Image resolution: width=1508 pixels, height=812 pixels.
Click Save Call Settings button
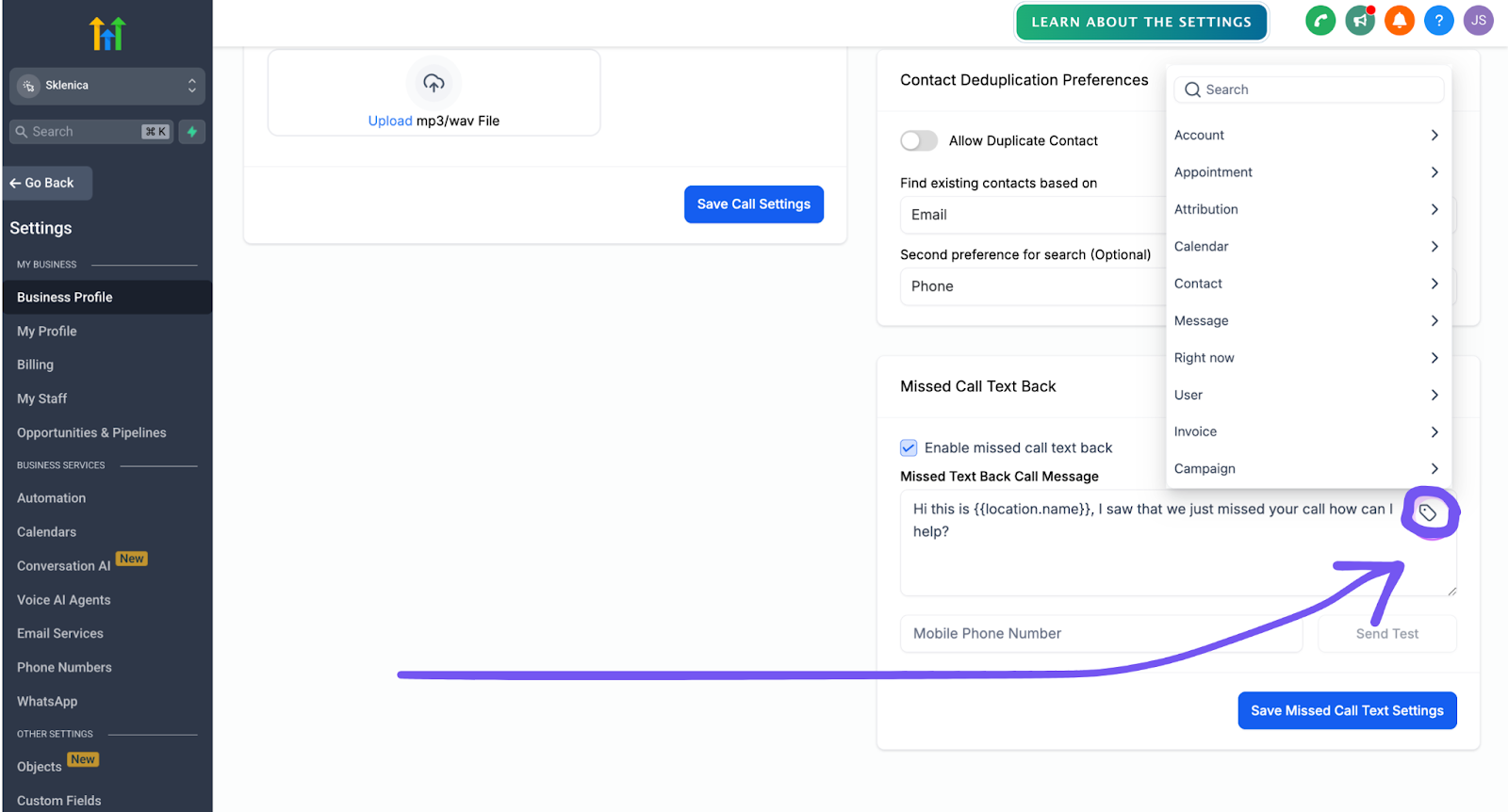(x=754, y=204)
